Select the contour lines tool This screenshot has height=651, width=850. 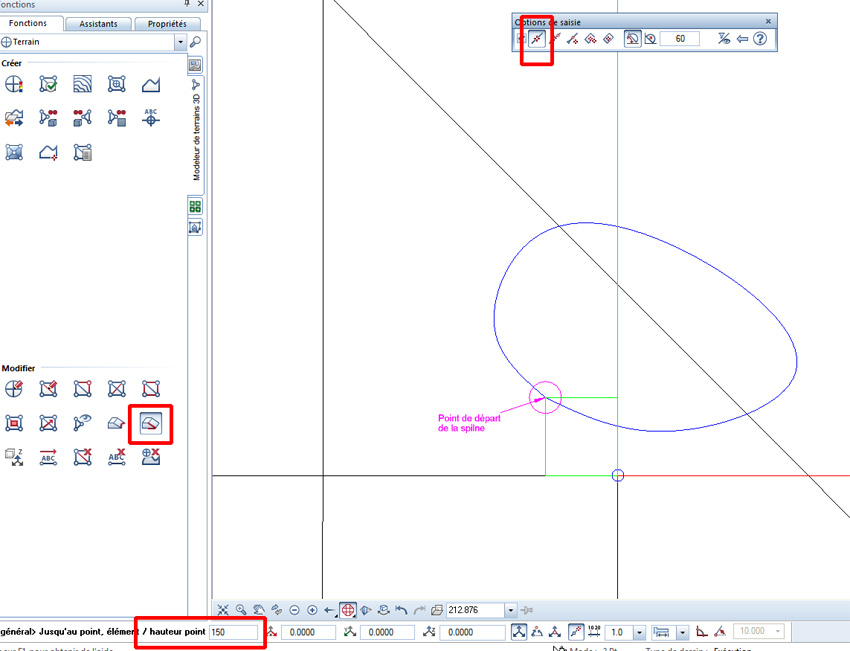[x=82, y=85]
